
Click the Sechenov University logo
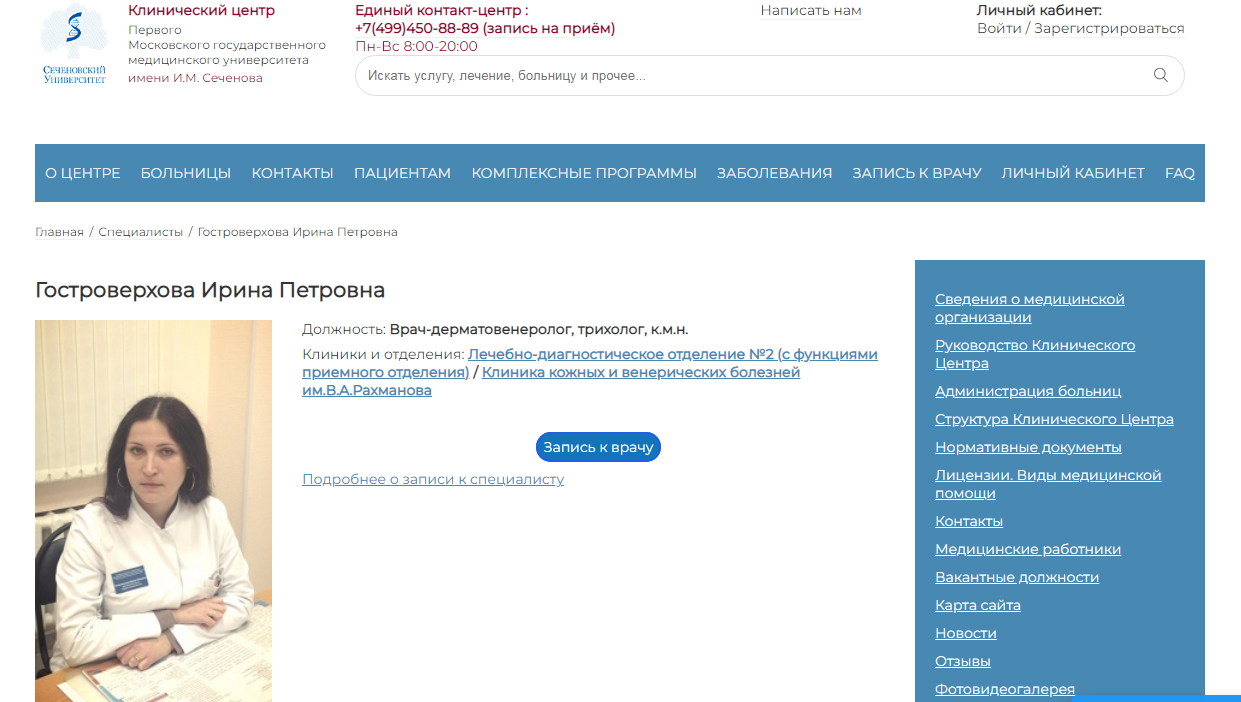(x=74, y=45)
